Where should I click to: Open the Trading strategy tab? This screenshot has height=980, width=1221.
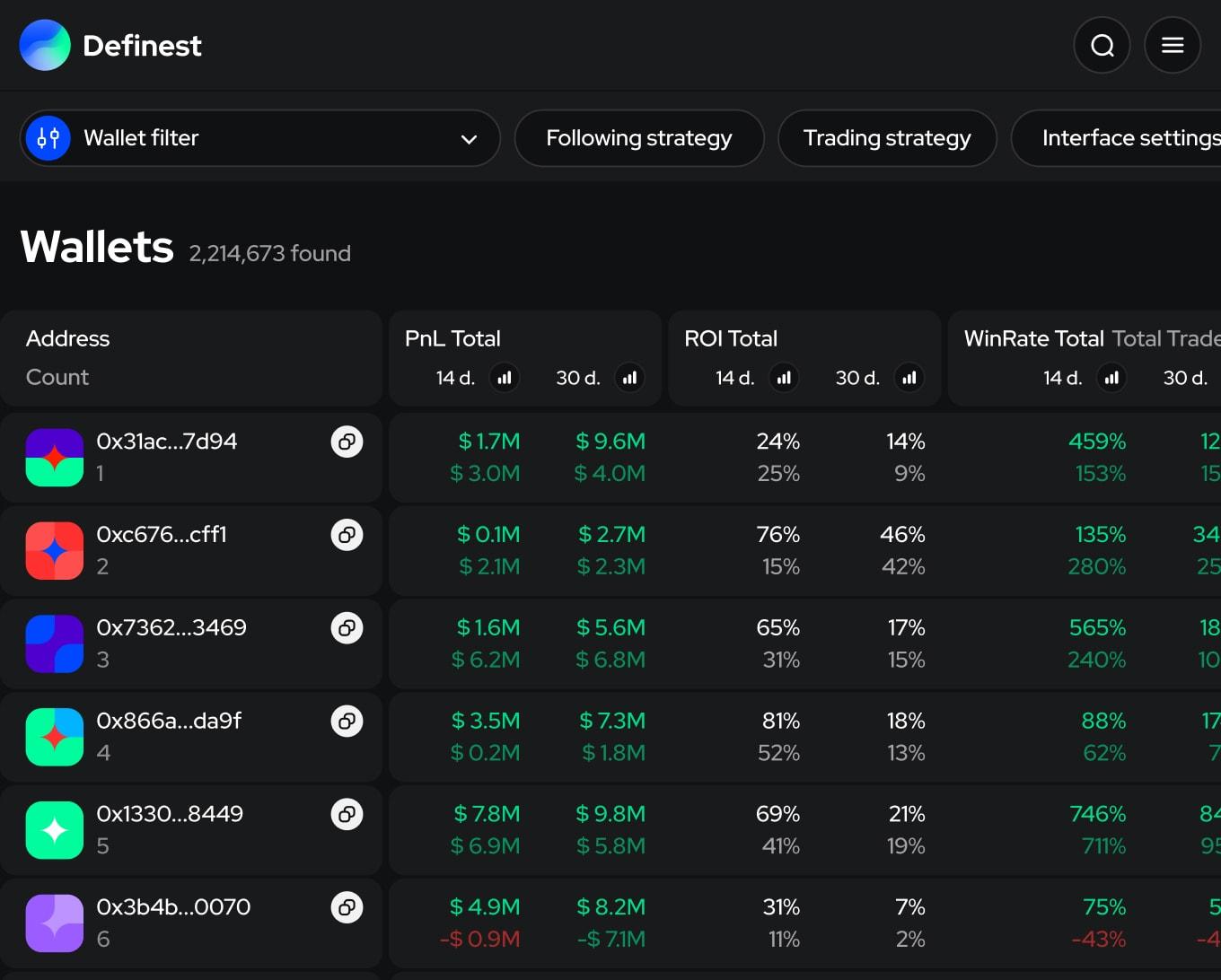887,138
